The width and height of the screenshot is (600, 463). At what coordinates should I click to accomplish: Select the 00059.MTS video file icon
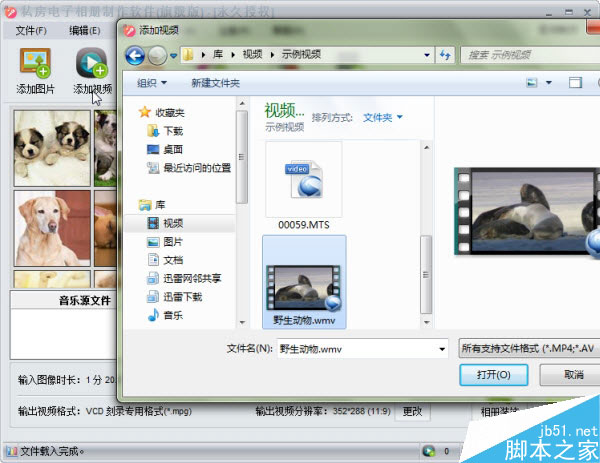(303, 180)
